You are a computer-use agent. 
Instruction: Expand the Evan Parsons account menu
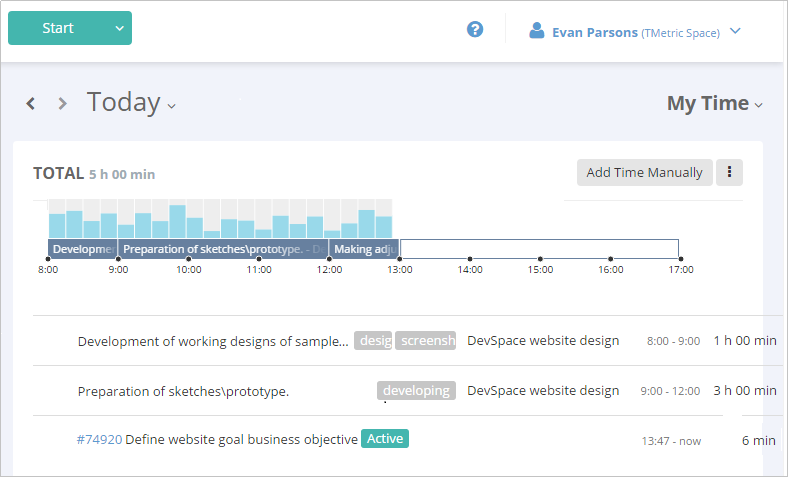pos(735,31)
